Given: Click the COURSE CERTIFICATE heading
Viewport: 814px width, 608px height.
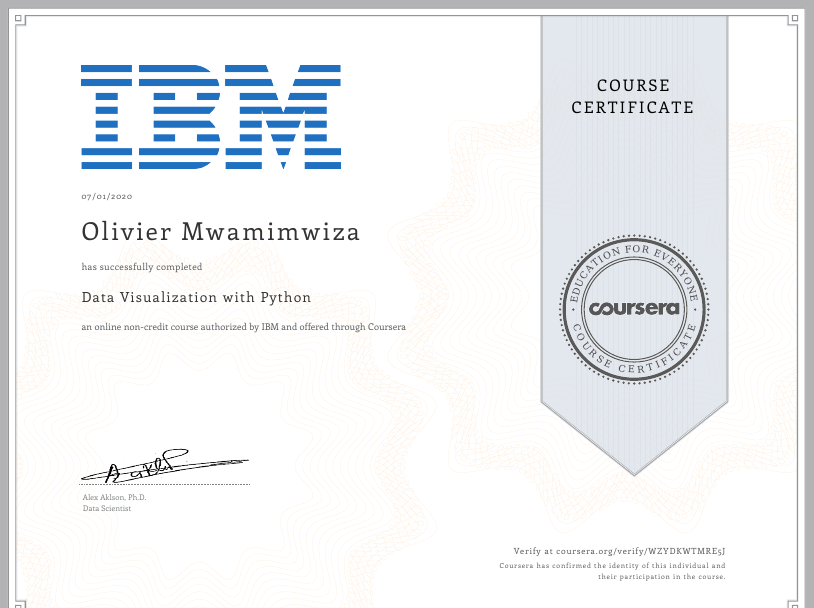Looking at the screenshot, I should click(x=633, y=97).
